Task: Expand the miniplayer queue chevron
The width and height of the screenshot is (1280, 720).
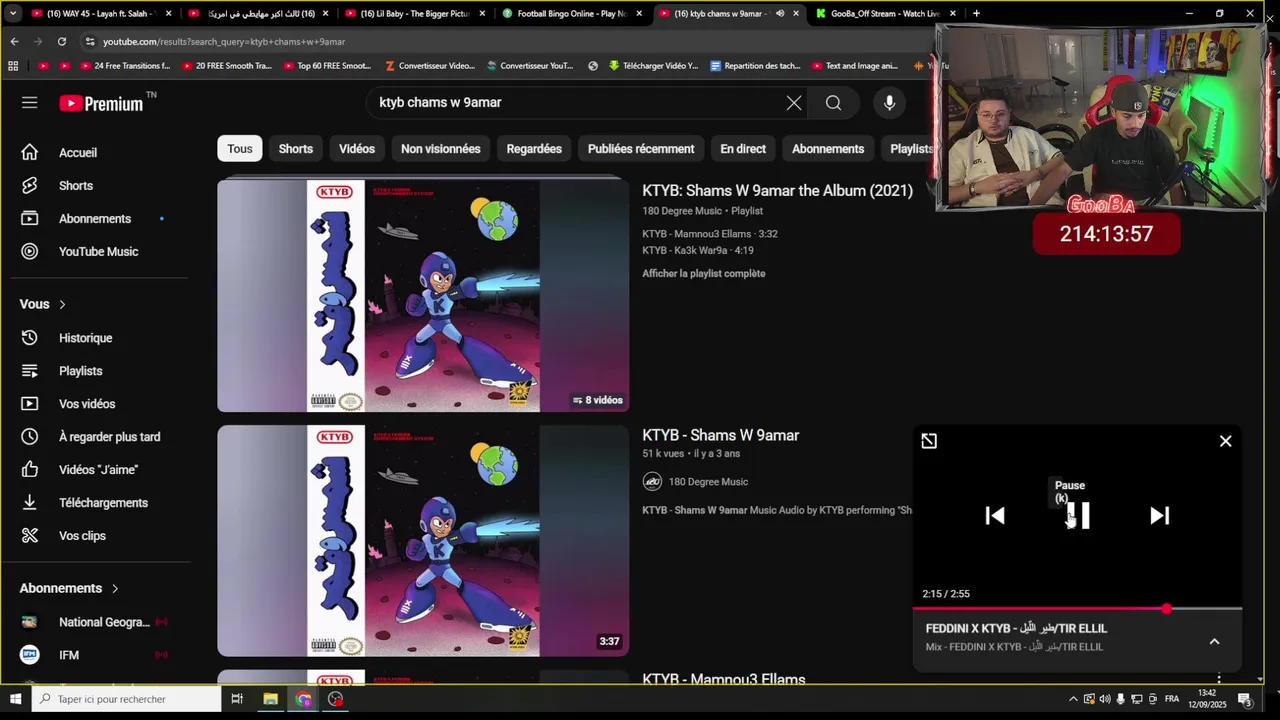Action: point(1214,642)
